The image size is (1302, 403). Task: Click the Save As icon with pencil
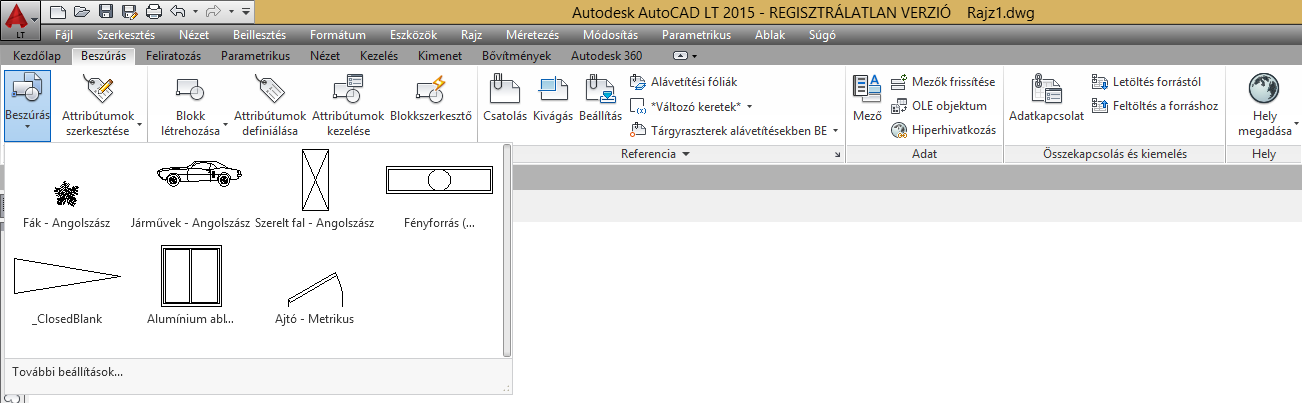[129, 13]
